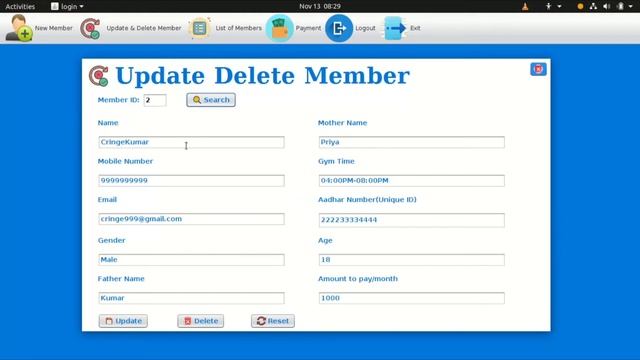Click the clock showing Nov 13 08:29
The height and width of the screenshot is (360, 640).
tap(320, 6)
